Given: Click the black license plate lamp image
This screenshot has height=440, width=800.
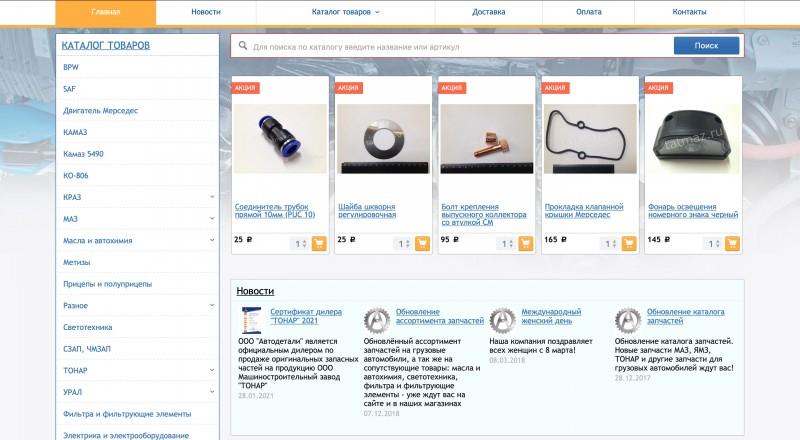Looking at the screenshot, I should [693, 139].
